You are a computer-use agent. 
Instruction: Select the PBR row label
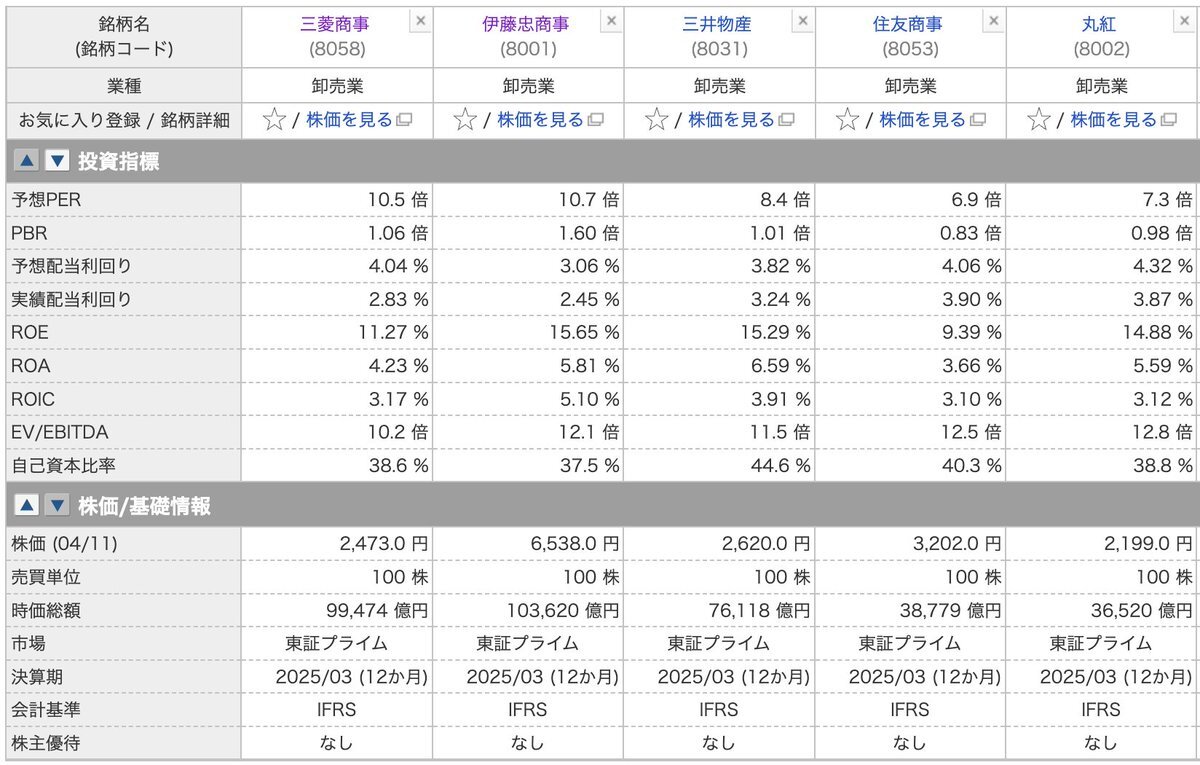[x=30, y=233]
